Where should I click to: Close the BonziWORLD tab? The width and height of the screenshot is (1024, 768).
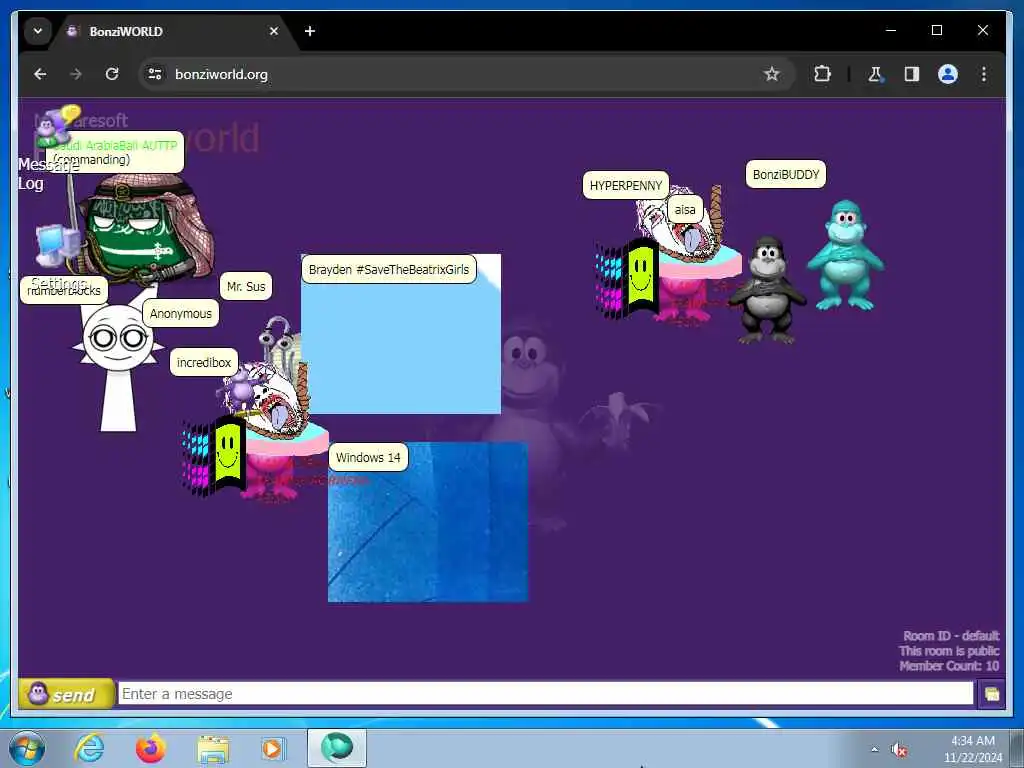click(274, 31)
